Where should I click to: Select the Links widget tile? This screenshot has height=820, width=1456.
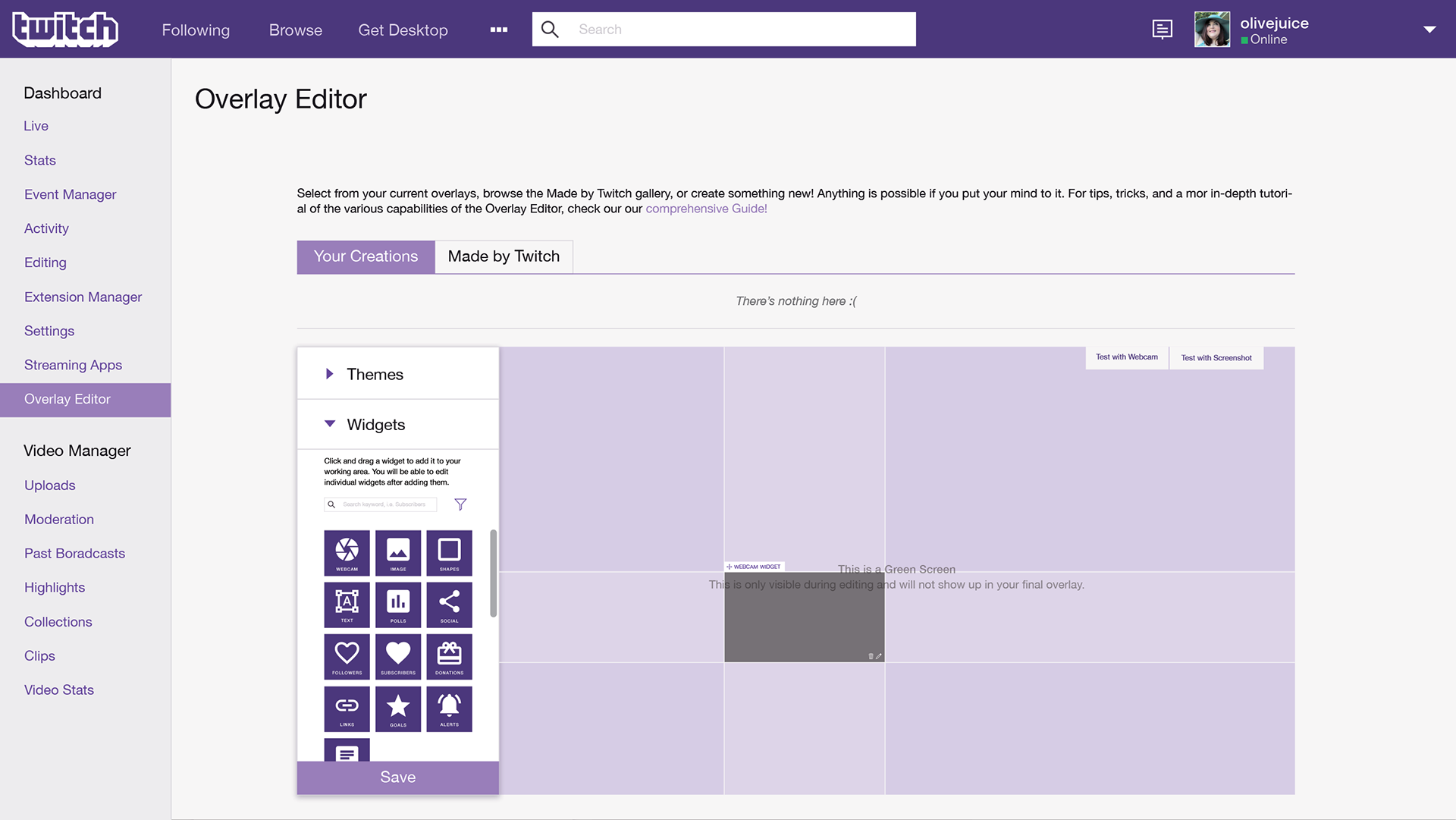pos(347,708)
